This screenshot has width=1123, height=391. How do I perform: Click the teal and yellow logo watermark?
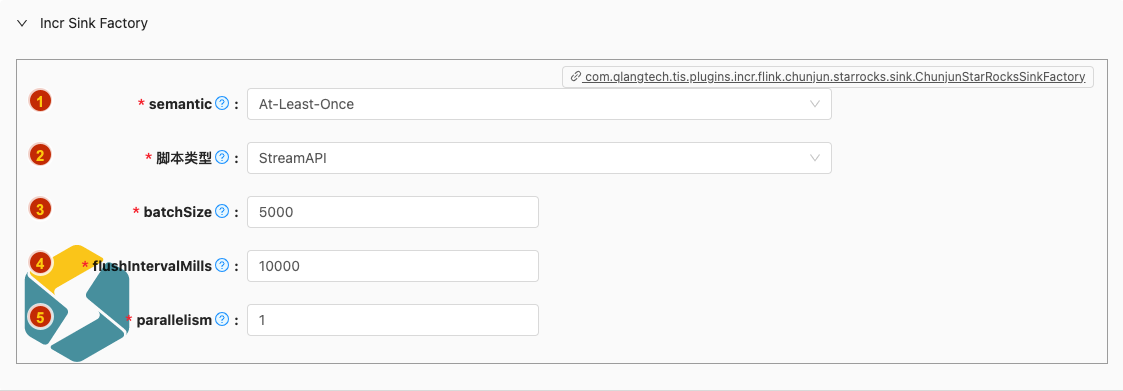tap(77, 302)
